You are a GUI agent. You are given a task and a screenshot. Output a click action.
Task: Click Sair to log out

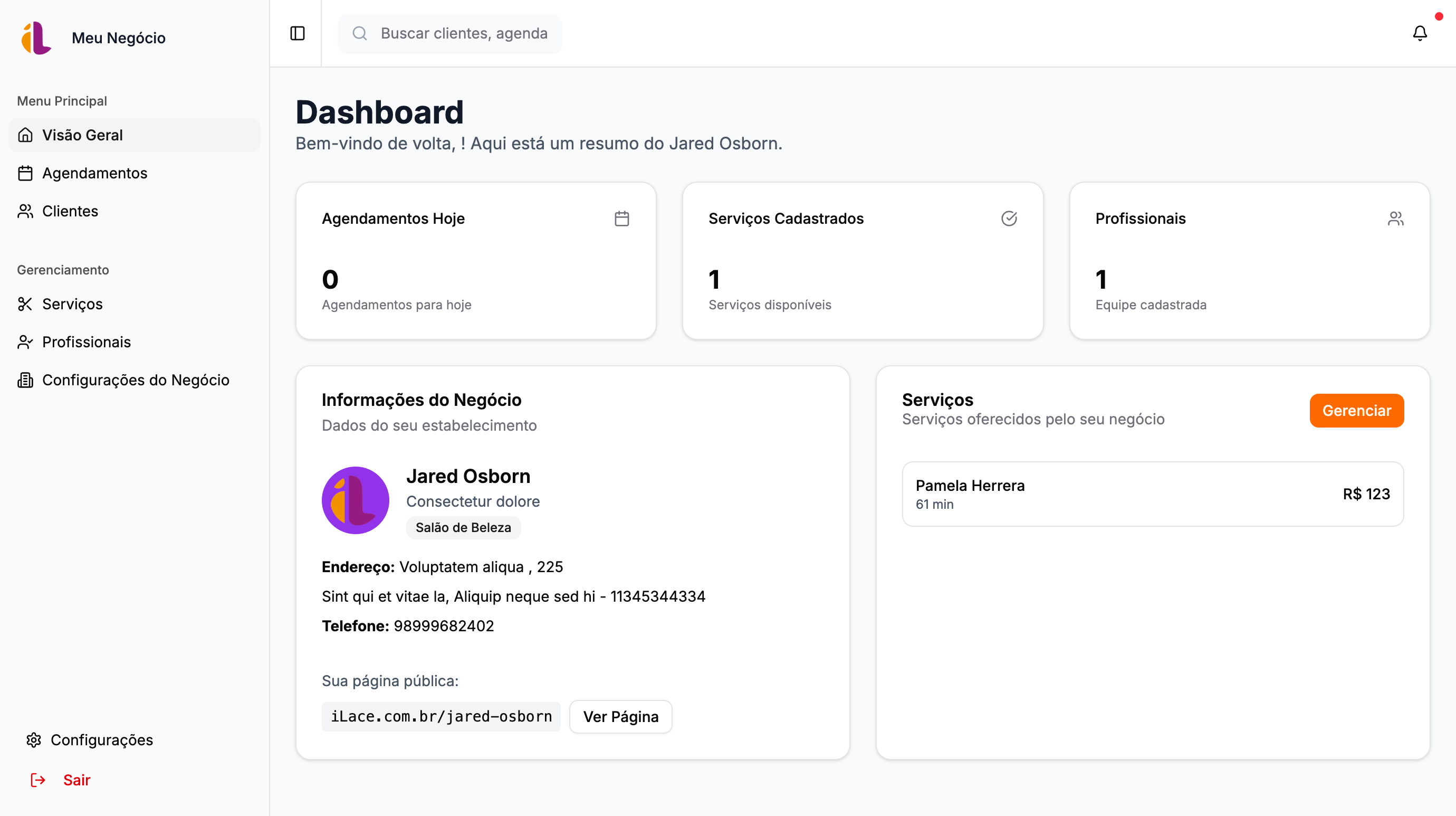76,780
